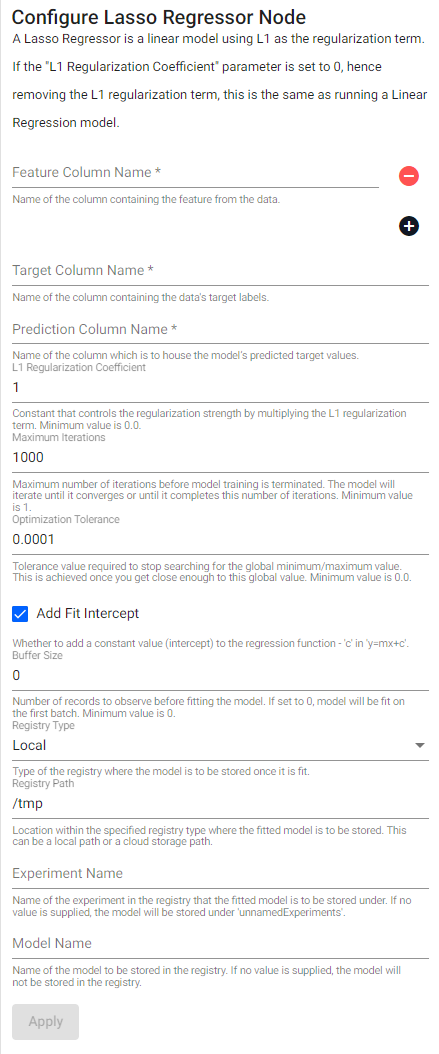Edit the Registry Path /tmp field
This screenshot has width=439, height=1054.
pos(221,804)
